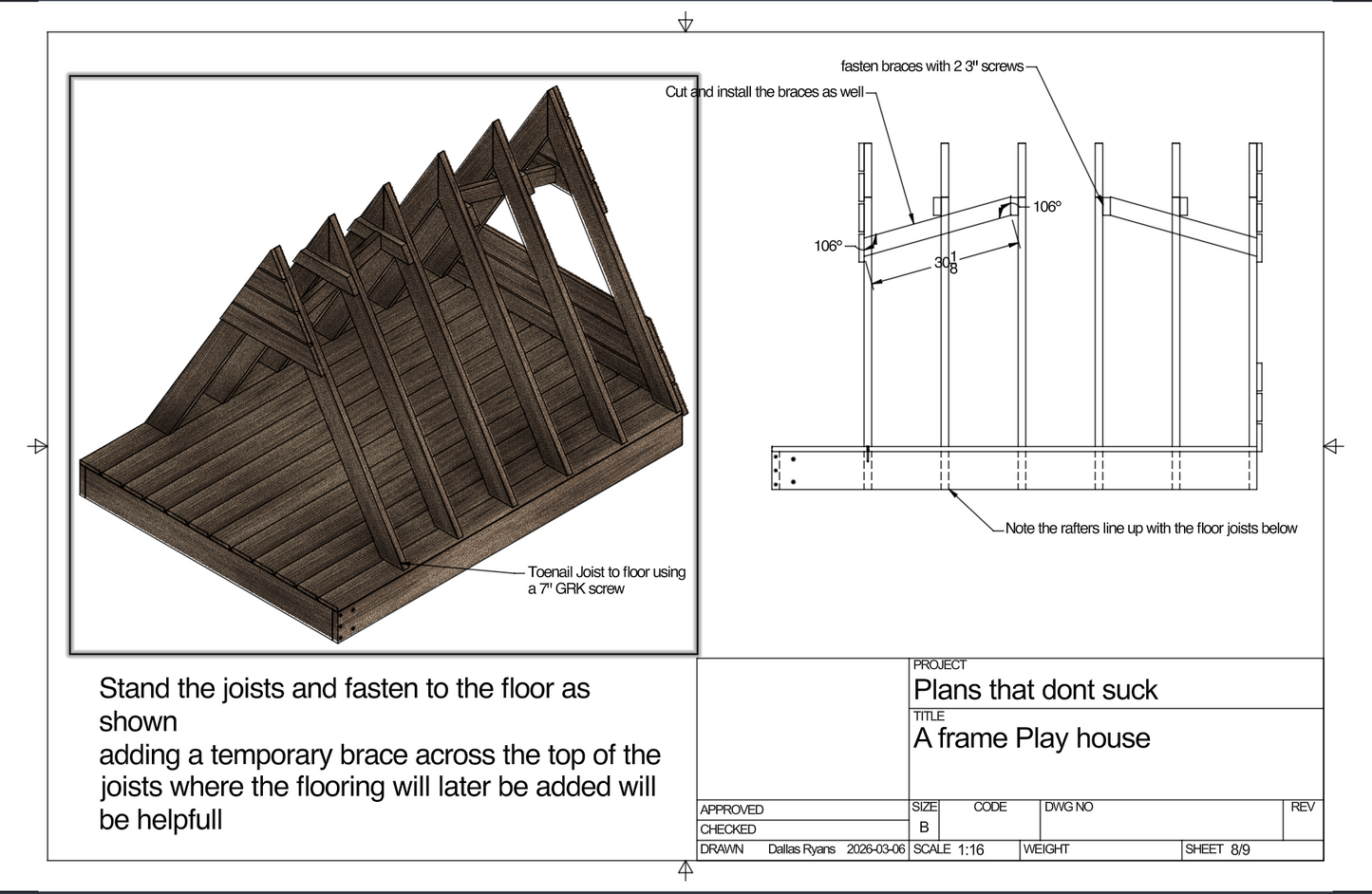This screenshot has height=894, width=1372.
Task: Click the REV field label
Action: pyautogui.click(x=1303, y=807)
